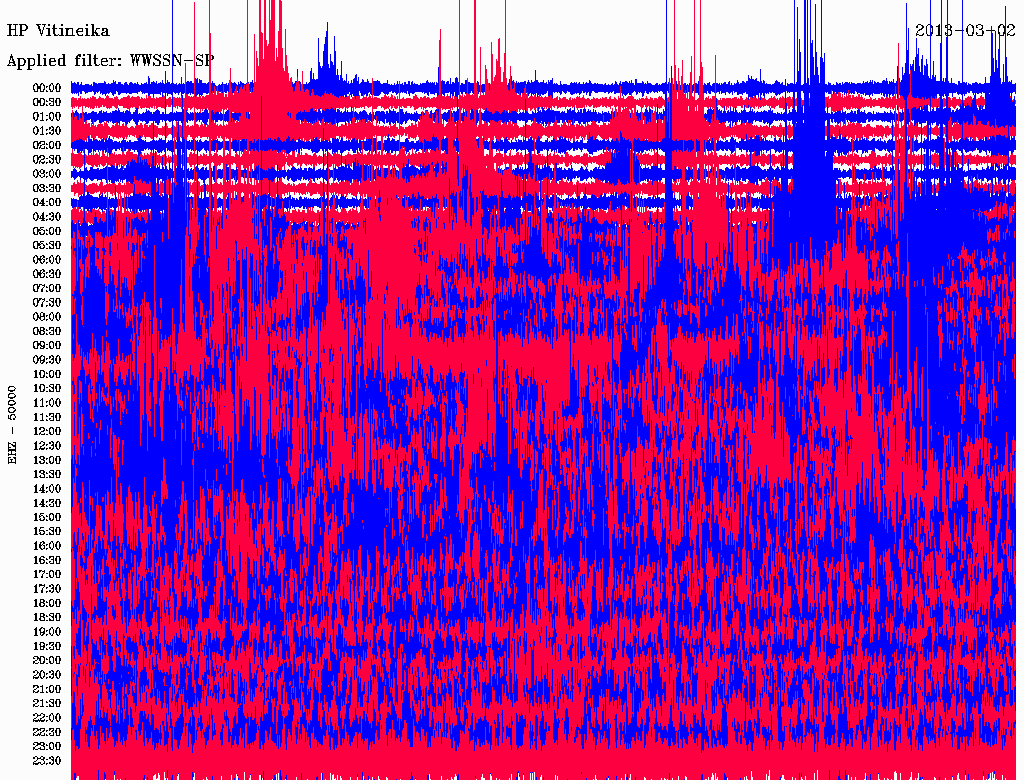The height and width of the screenshot is (780, 1024).
Task: Click the 22:30 time label
Action: click(47, 732)
